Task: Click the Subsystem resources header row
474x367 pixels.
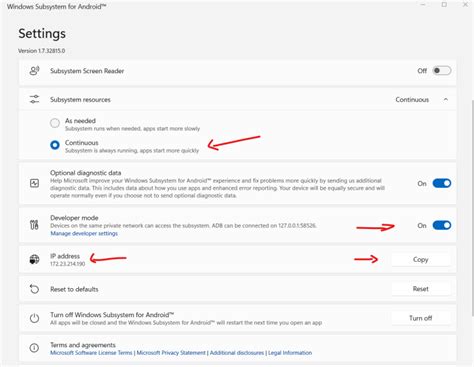Action: click(x=238, y=99)
